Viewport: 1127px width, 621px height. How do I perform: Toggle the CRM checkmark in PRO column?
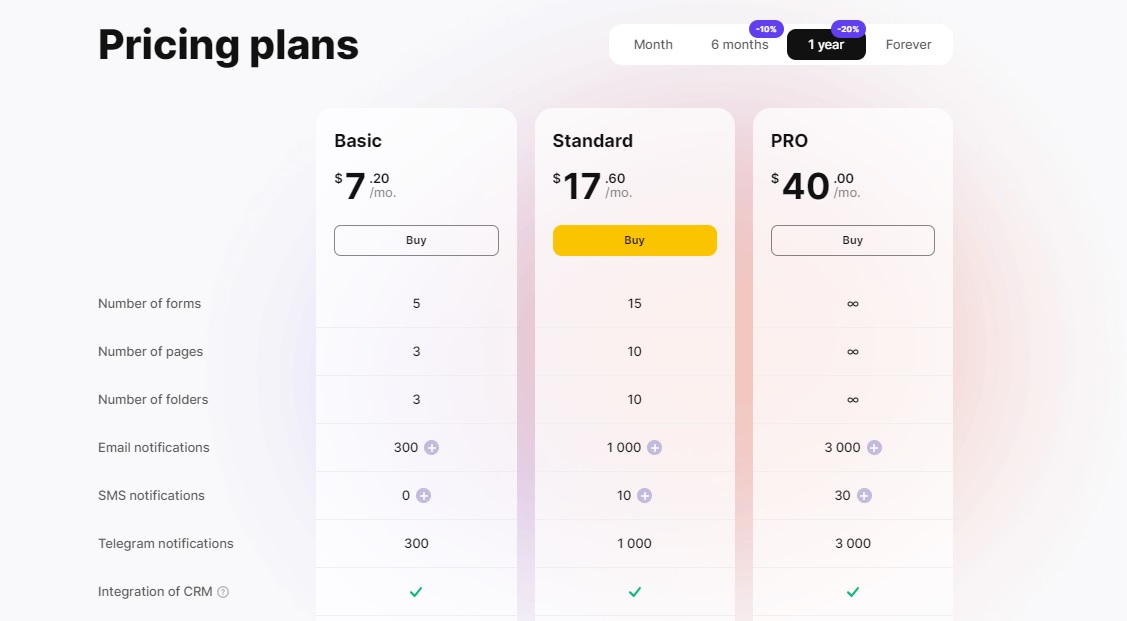(852, 592)
